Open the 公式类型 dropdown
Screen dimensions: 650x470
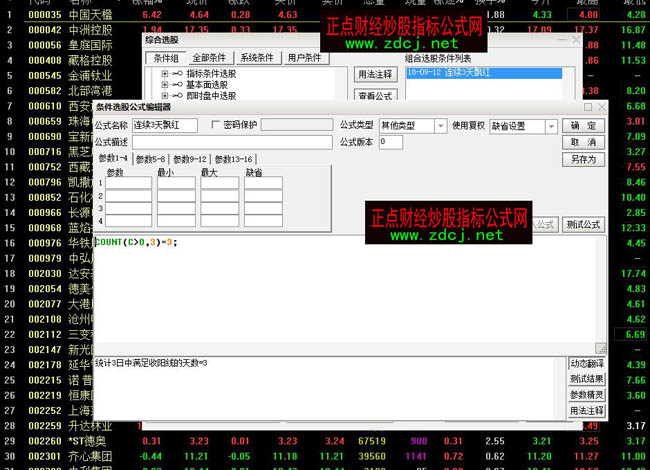(440, 127)
